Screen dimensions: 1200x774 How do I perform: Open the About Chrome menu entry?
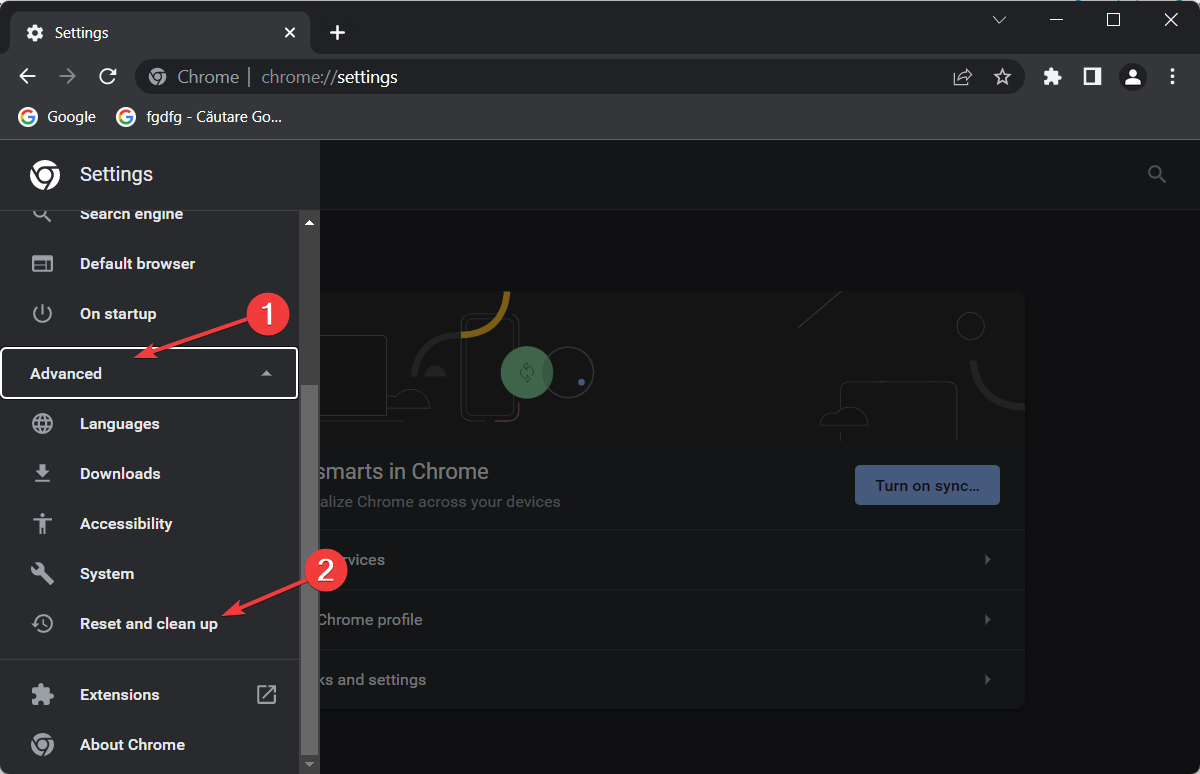pyautogui.click(x=132, y=744)
